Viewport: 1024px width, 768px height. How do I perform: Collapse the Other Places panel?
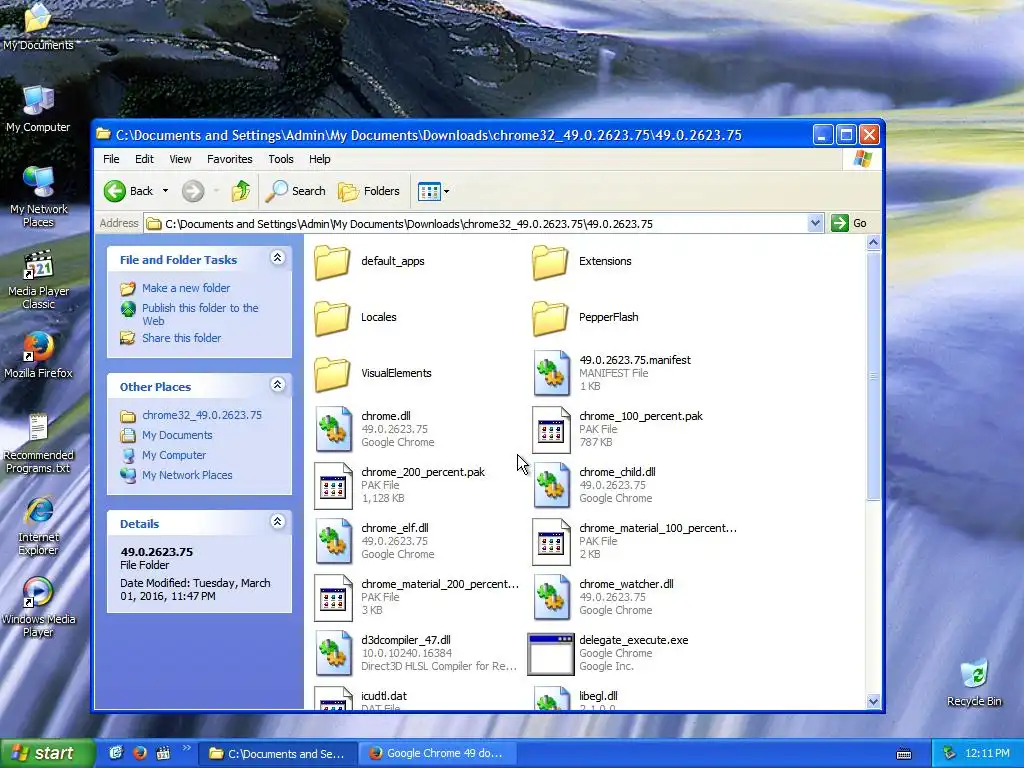click(278, 385)
